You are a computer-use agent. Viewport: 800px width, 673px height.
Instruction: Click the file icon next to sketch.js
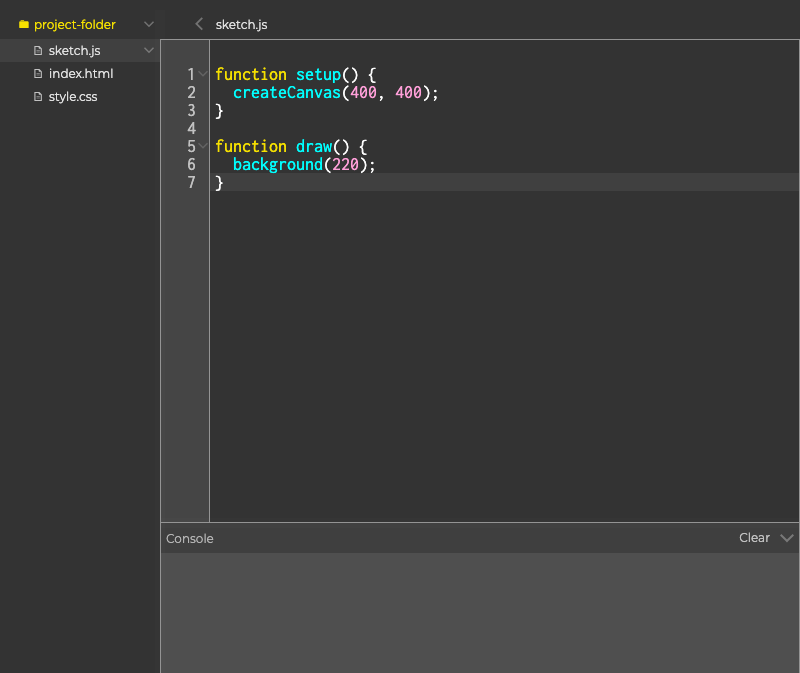tap(39, 50)
